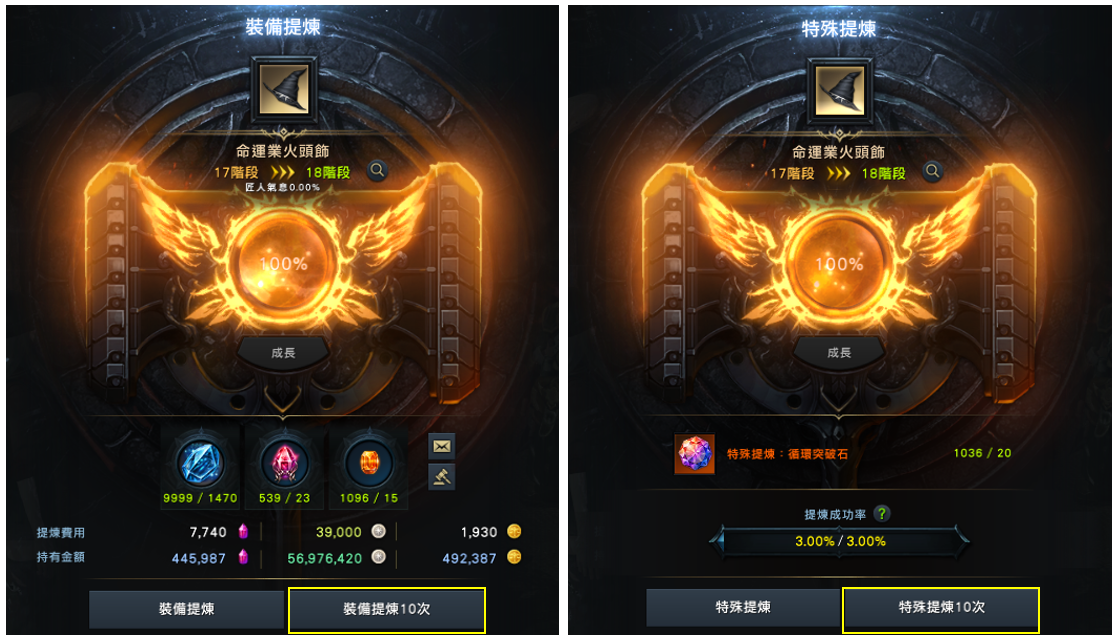Viewport: 1120px width, 642px height.
Task: Click the gold coin icon beside 1,930
Action: click(514, 531)
